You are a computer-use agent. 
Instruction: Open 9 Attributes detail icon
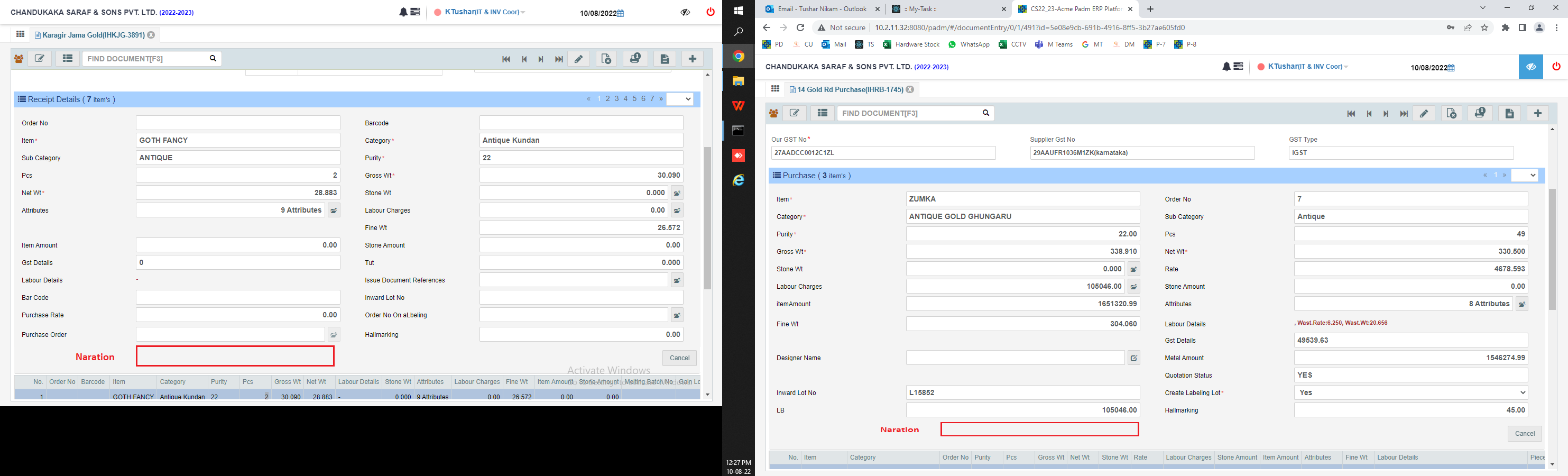(334, 210)
